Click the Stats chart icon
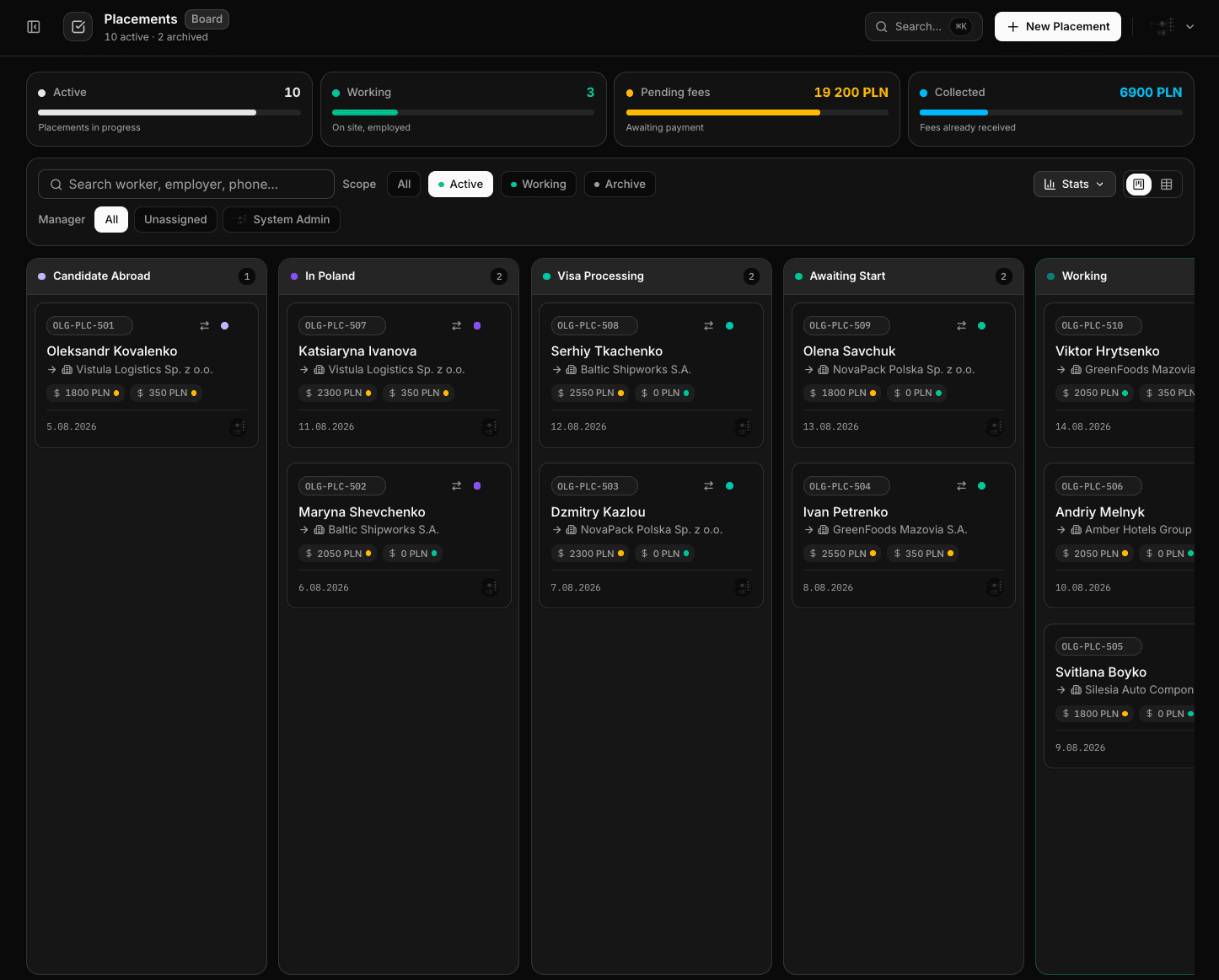 pos(1050,185)
